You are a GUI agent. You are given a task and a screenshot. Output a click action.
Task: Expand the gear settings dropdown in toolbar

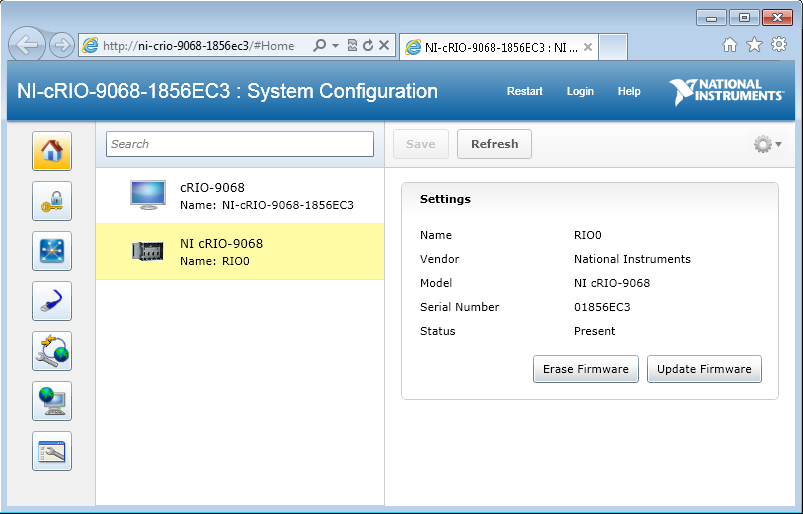pyautogui.click(x=767, y=144)
